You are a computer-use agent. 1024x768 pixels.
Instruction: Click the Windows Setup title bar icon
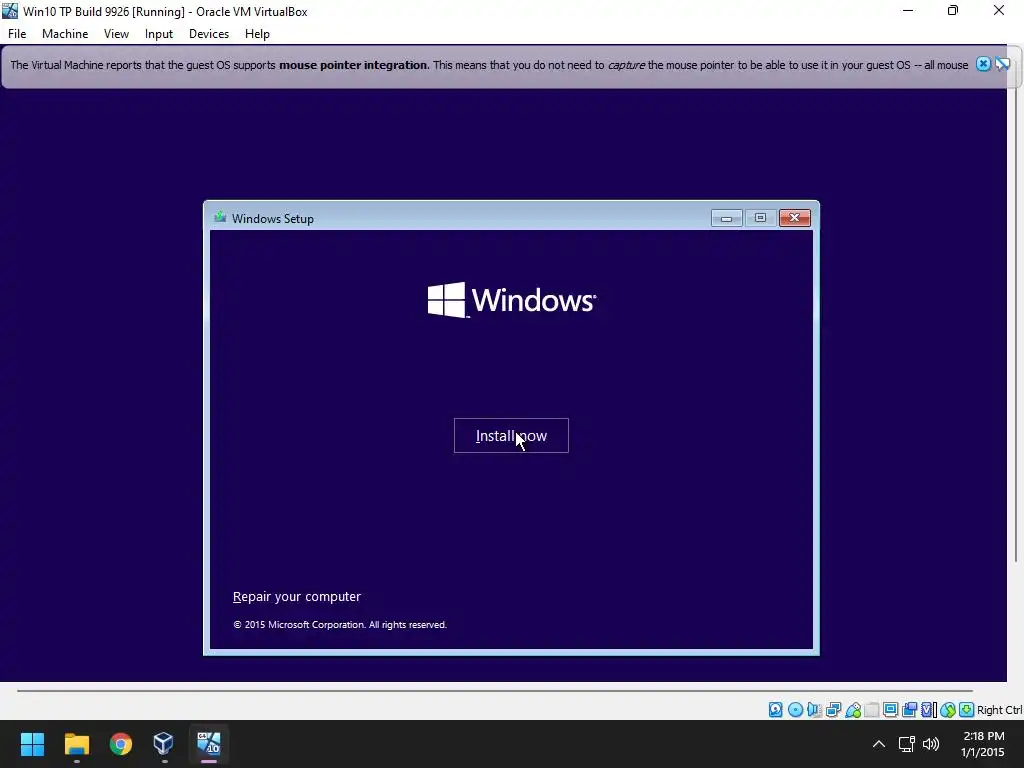[x=220, y=217]
